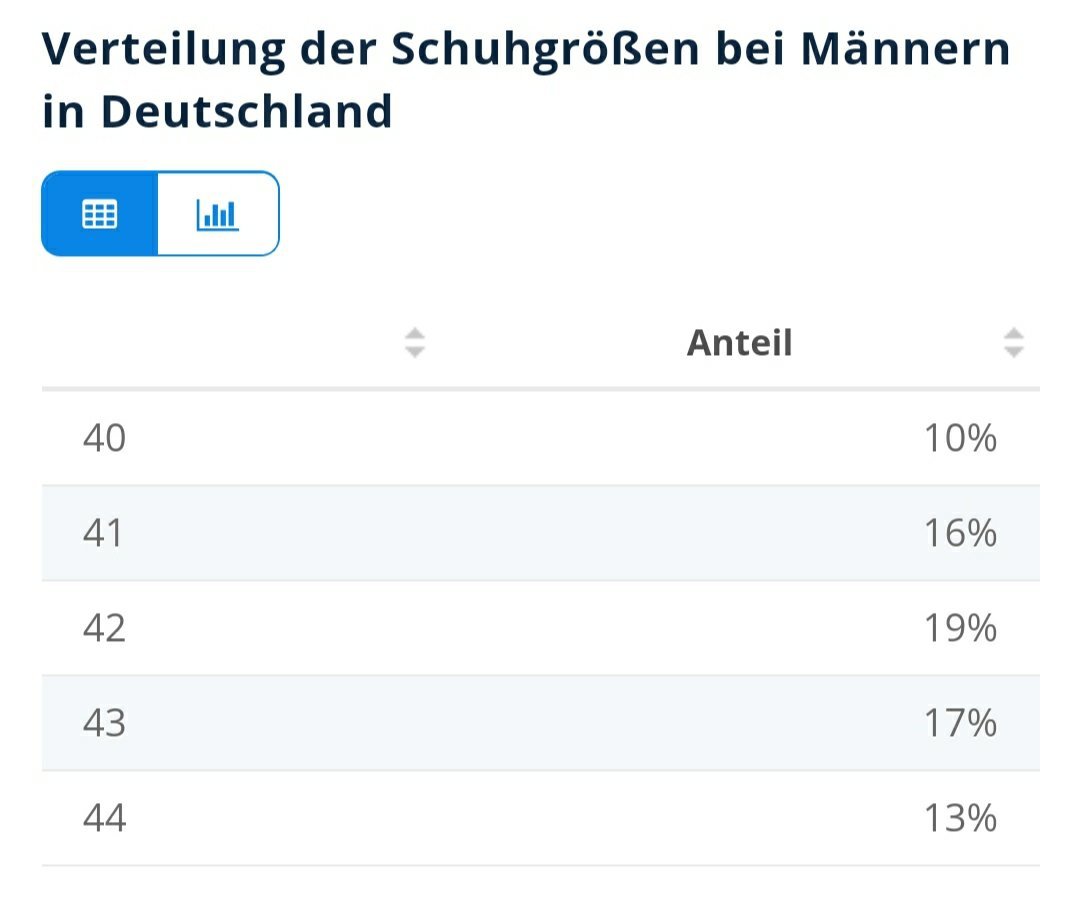Sort Anteil column ascending with up arrow
The height and width of the screenshot is (899, 1080).
(x=1014, y=334)
